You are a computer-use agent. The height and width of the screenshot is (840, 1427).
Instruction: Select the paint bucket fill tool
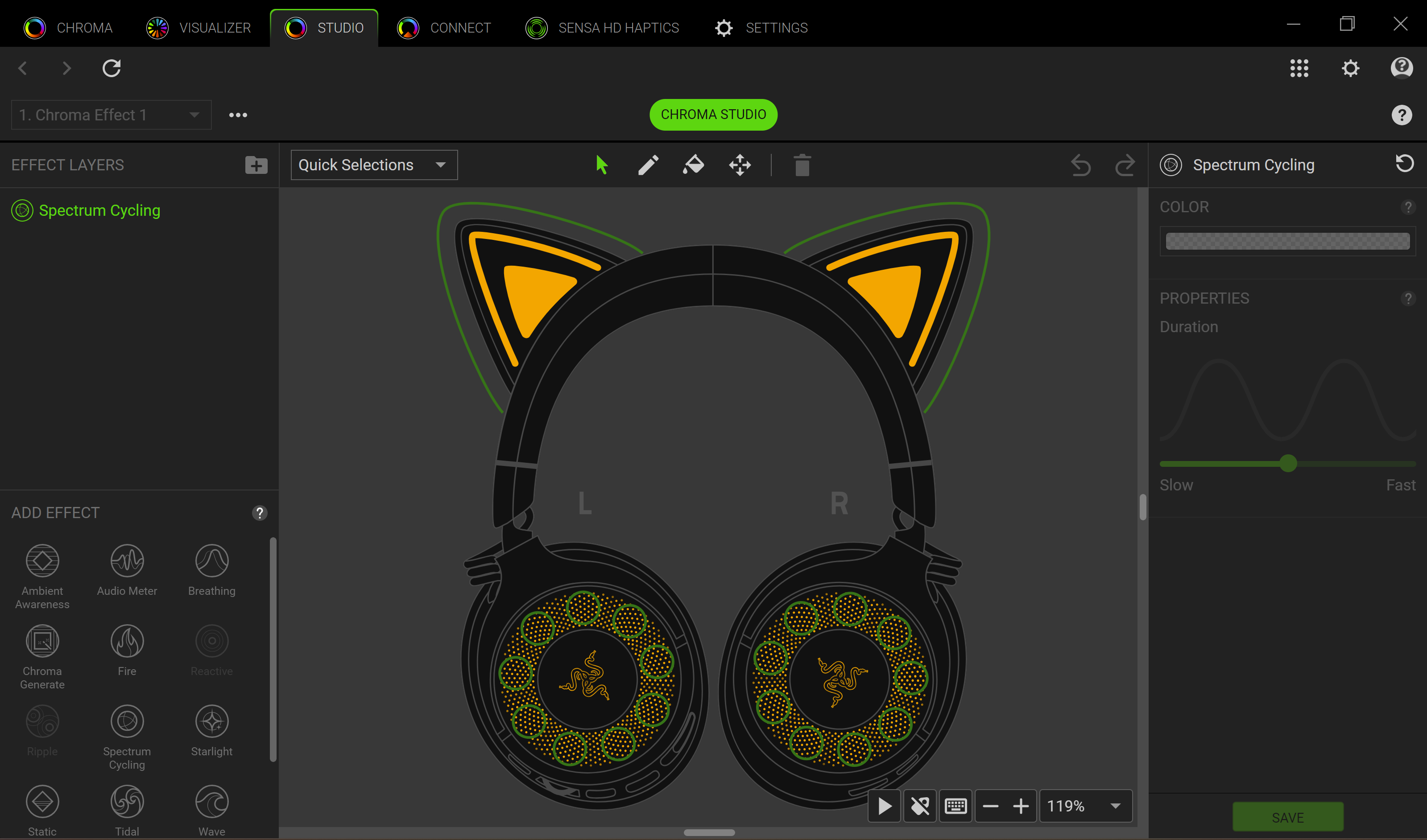coord(694,165)
